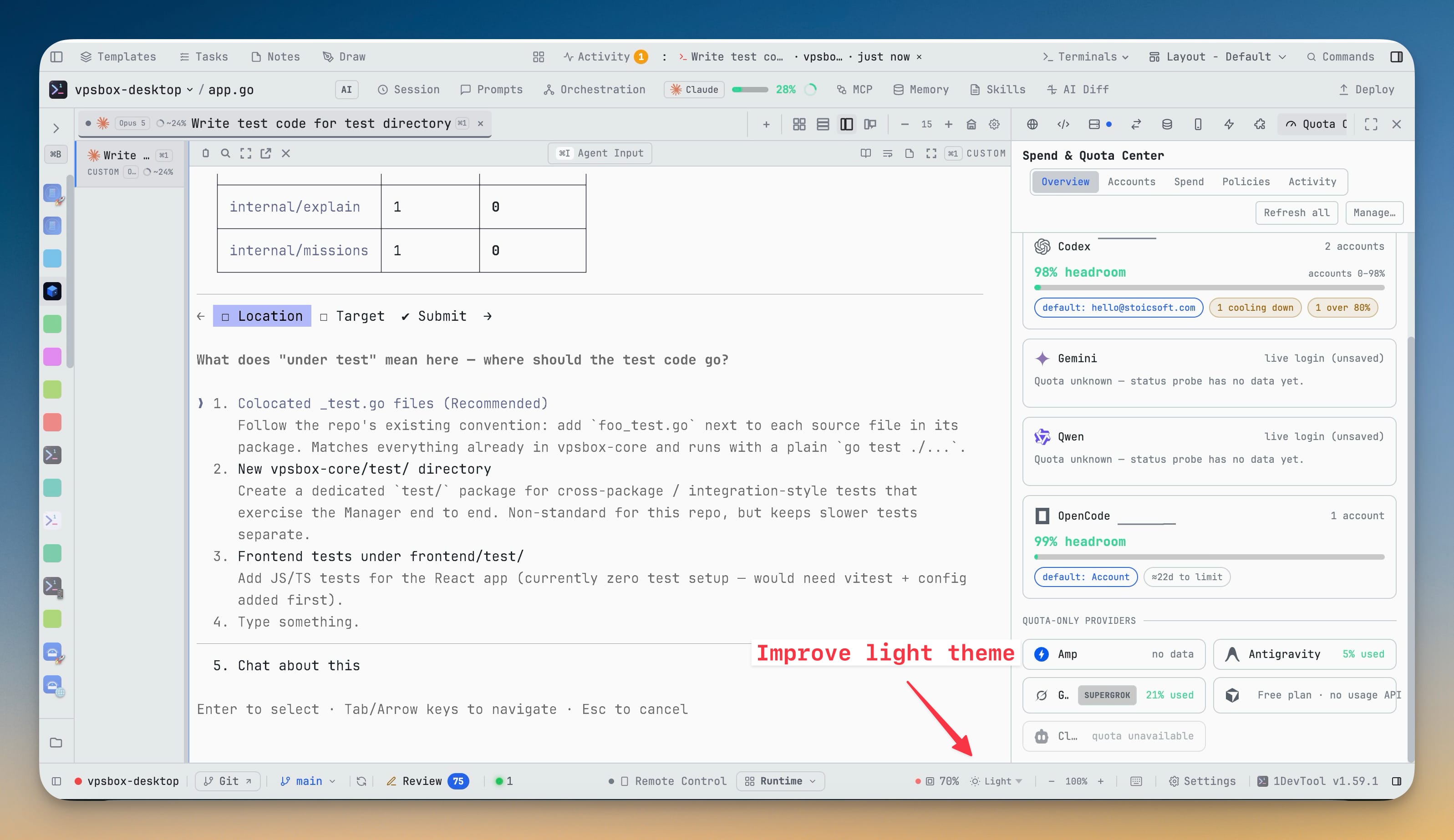Switch terminals to grid layout
The width and height of the screenshot is (1454, 840).
[799, 124]
